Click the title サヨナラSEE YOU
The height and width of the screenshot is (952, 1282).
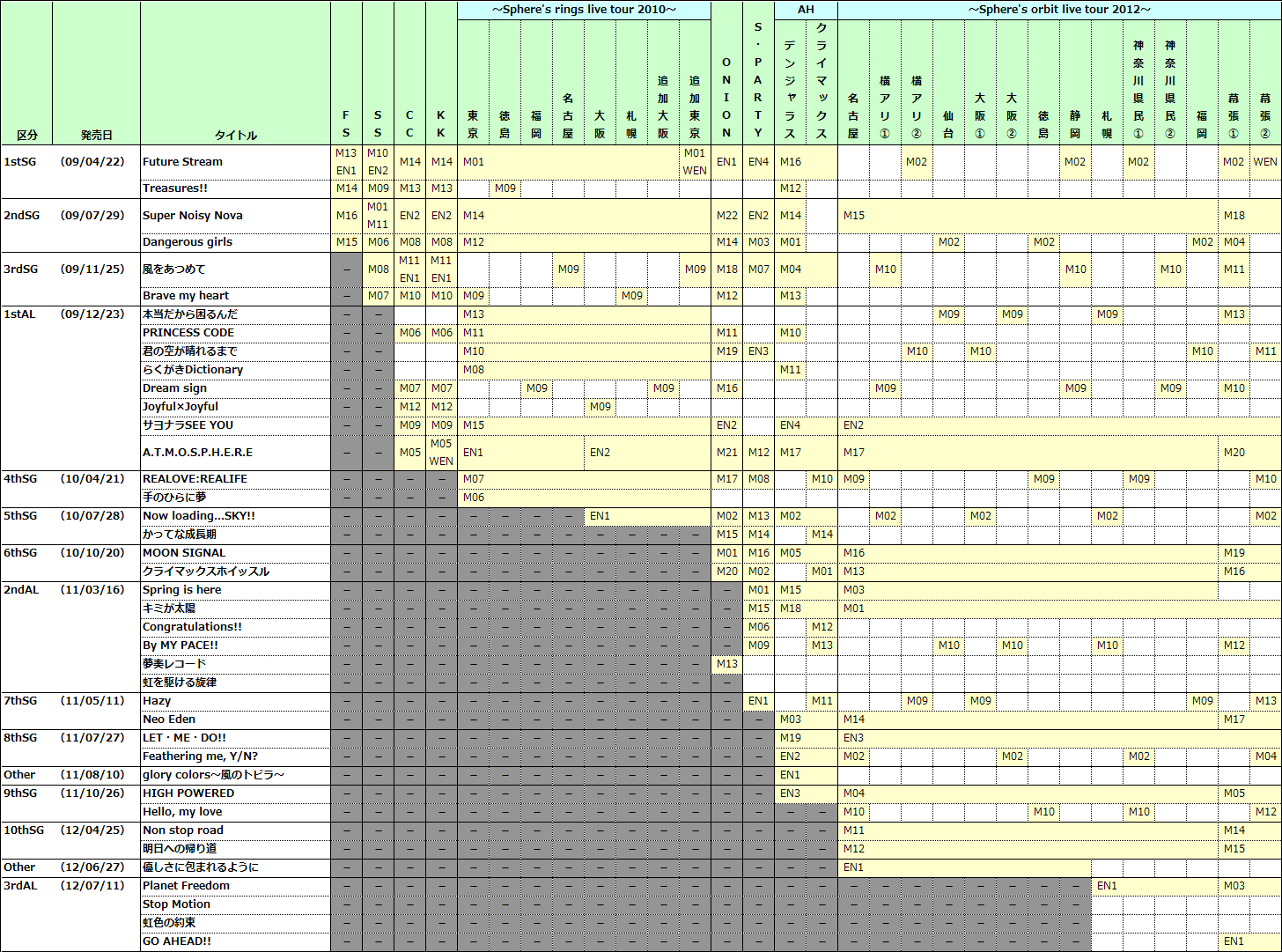click(188, 425)
